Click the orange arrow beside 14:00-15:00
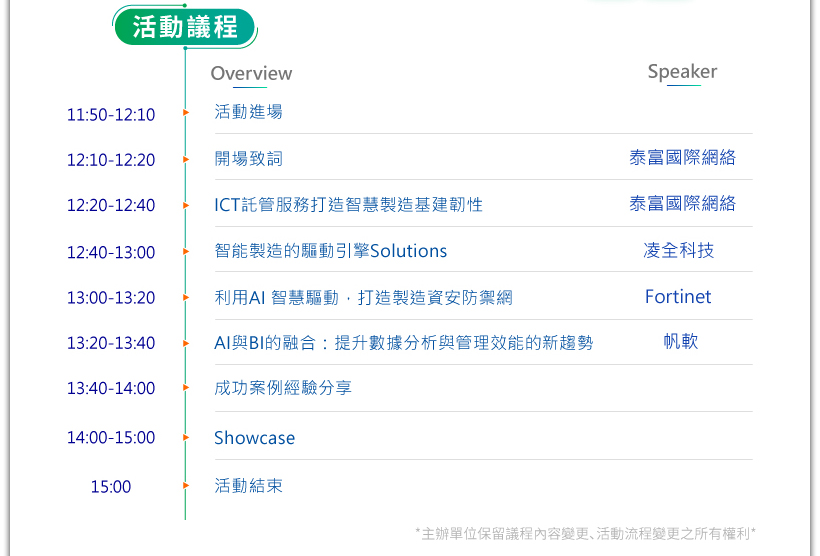The height and width of the screenshot is (556, 820). point(186,437)
